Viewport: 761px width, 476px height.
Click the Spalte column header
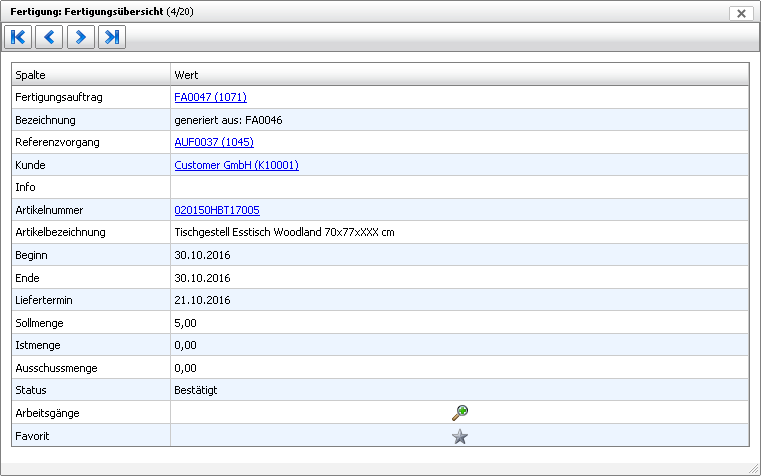coord(90,75)
